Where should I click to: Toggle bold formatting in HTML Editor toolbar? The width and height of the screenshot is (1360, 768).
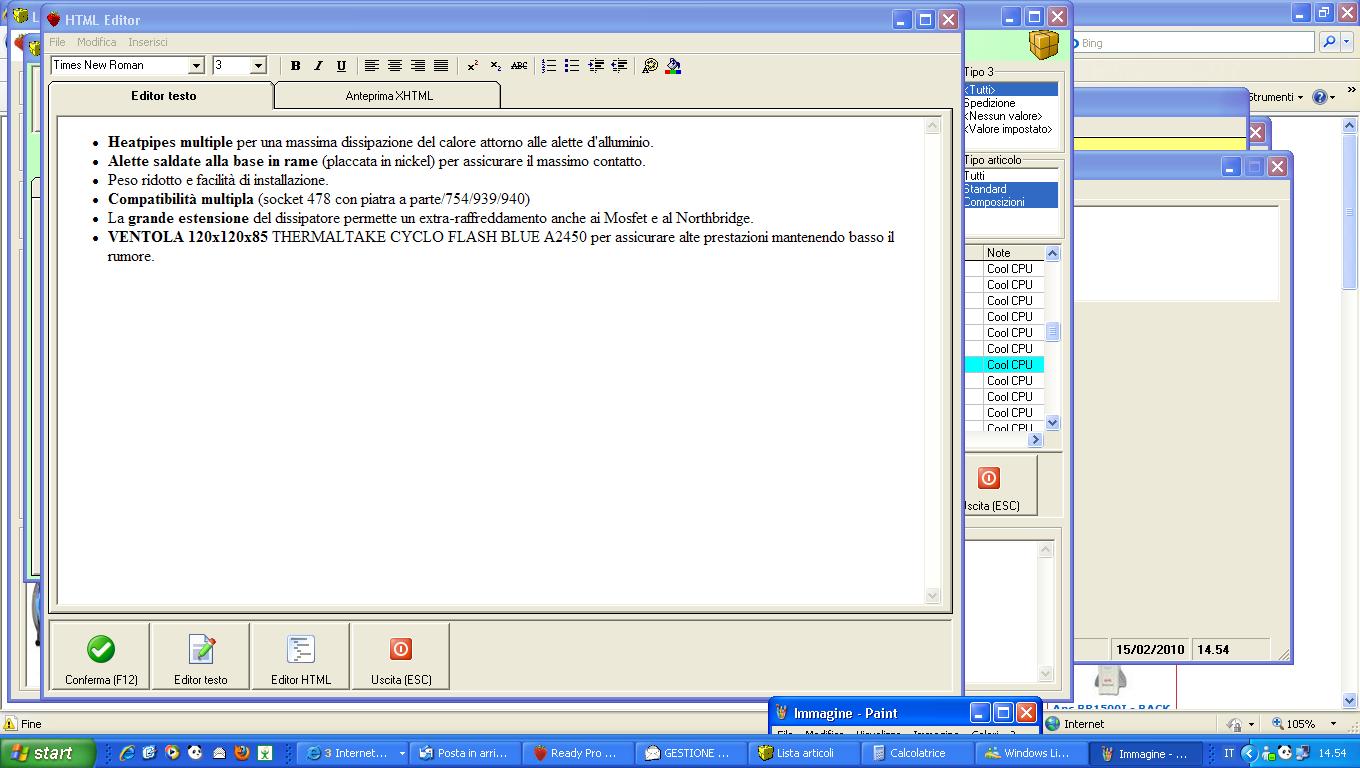click(x=295, y=66)
